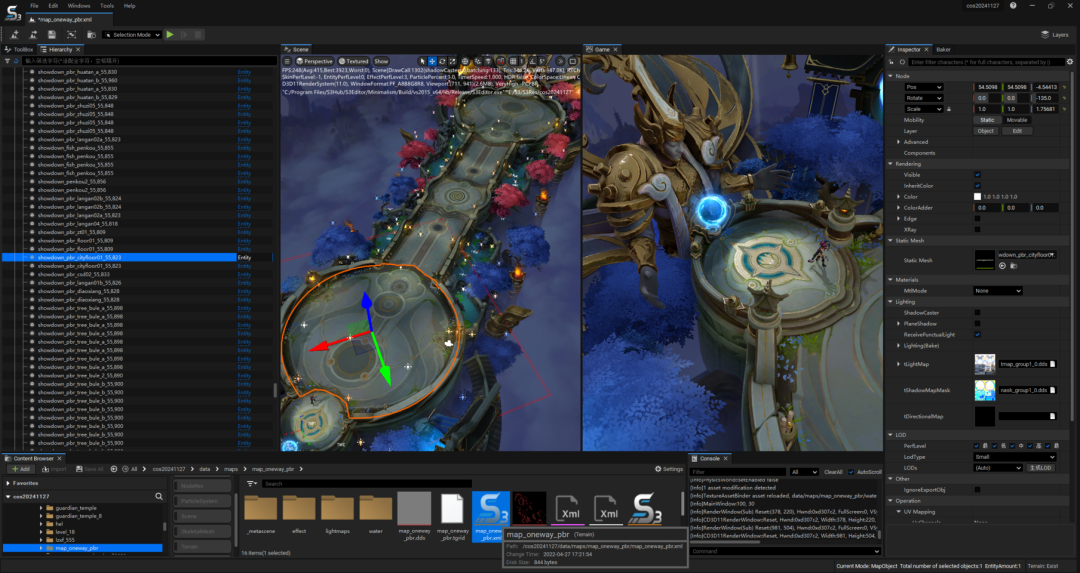Switch to the Baker tab

(943, 50)
